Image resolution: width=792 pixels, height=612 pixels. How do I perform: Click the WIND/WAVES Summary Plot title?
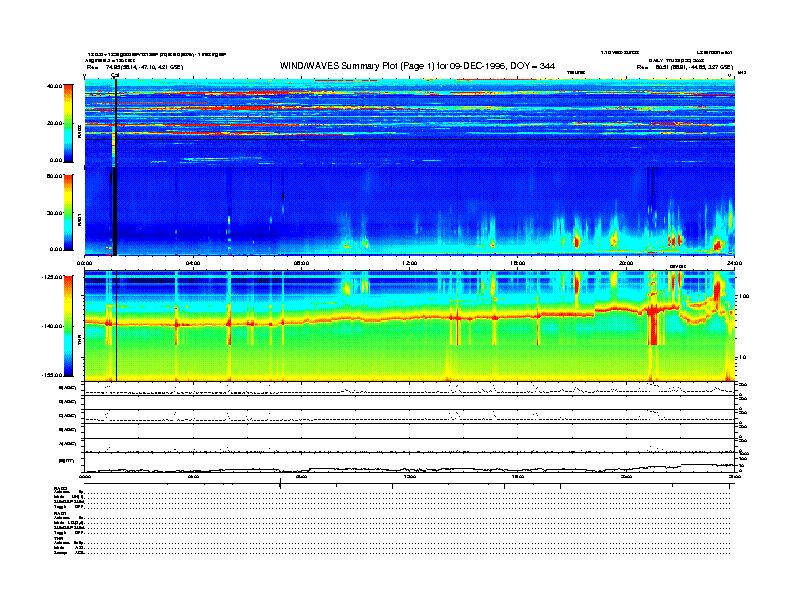[417, 66]
